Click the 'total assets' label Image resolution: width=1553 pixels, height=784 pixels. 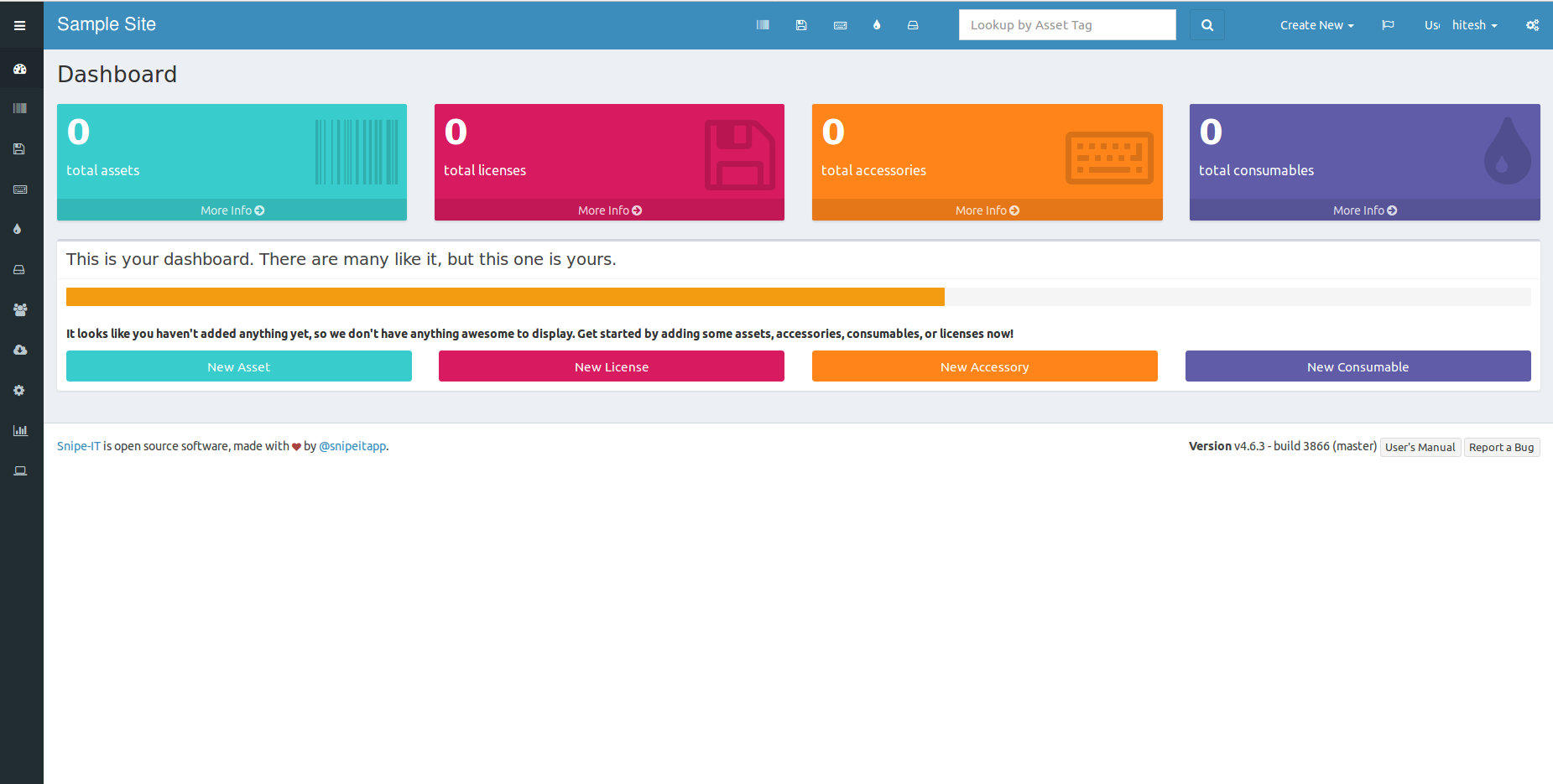pyautogui.click(x=103, y=170)
